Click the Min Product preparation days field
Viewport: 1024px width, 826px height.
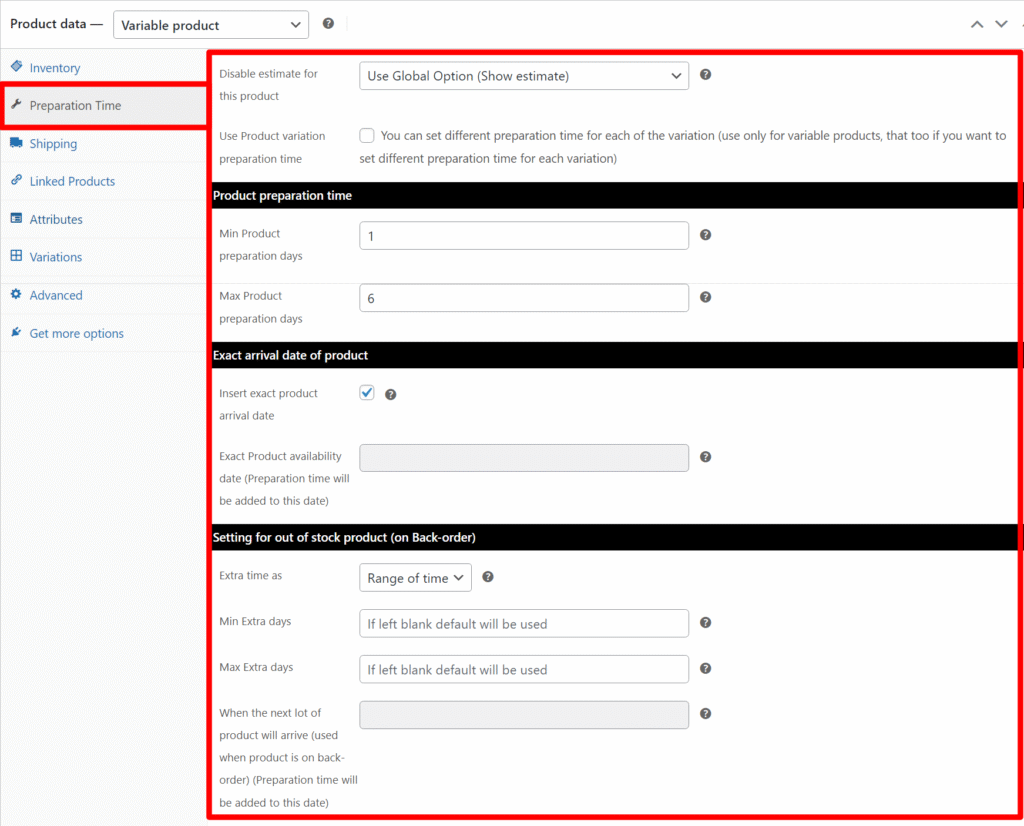click(523, 236)
